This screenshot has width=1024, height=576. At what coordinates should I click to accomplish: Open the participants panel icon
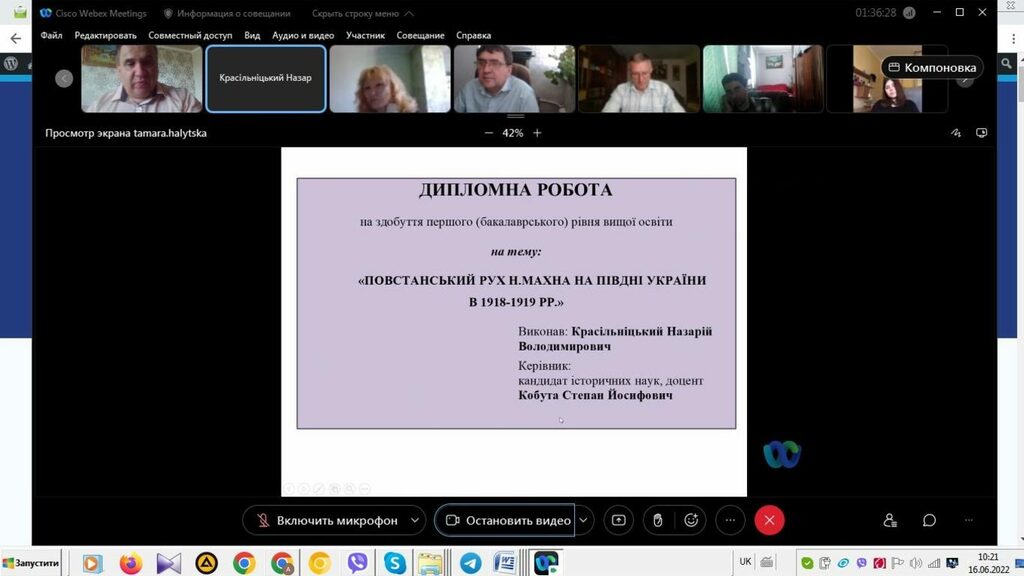(x=890, y=520)
